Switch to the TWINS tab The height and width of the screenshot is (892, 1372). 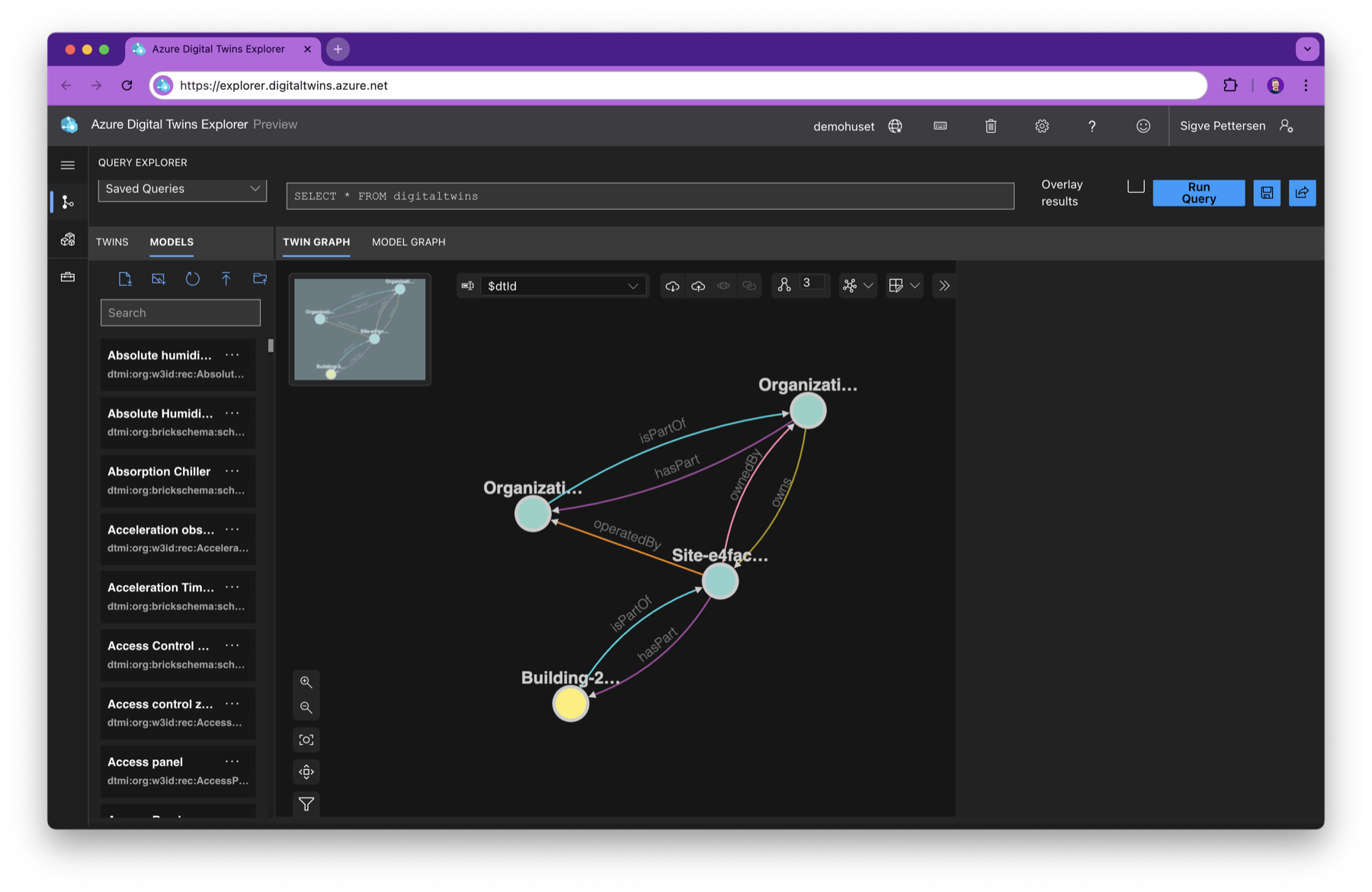(x=112, y=242)
